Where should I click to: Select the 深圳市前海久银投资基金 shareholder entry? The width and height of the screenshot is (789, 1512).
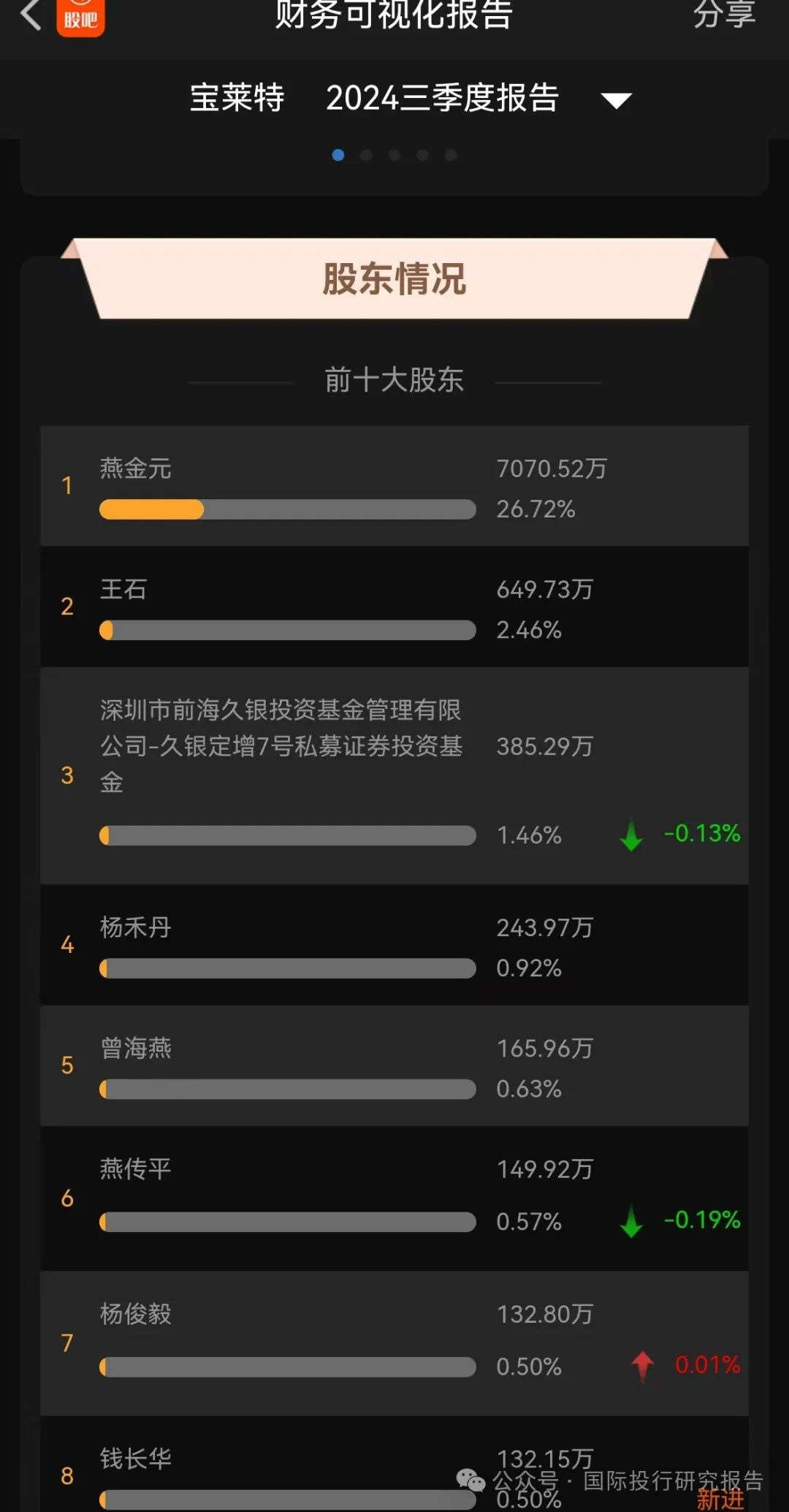click(x=281, y=745)
